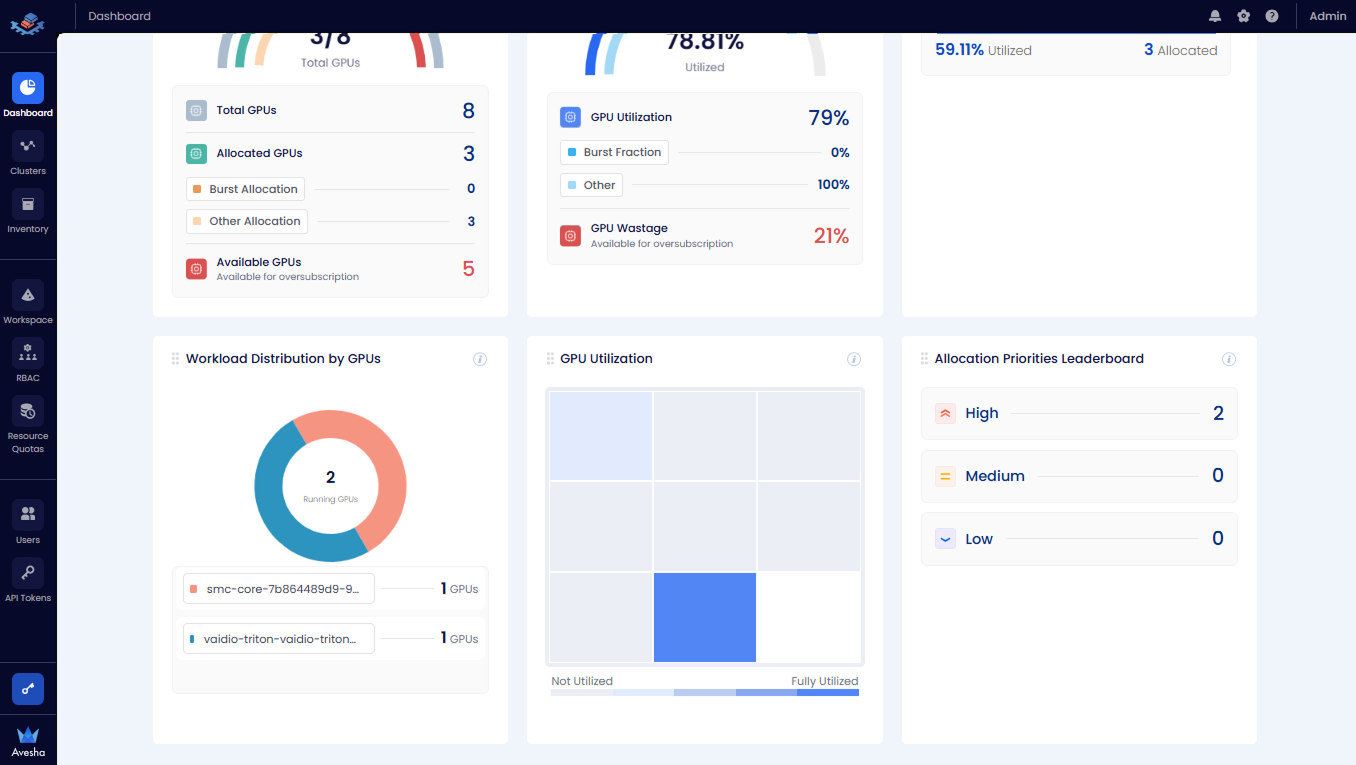Select the Dashboard item in the sidebar
This screenshot has width=1356, height=765.
click(x=28, y=95)
